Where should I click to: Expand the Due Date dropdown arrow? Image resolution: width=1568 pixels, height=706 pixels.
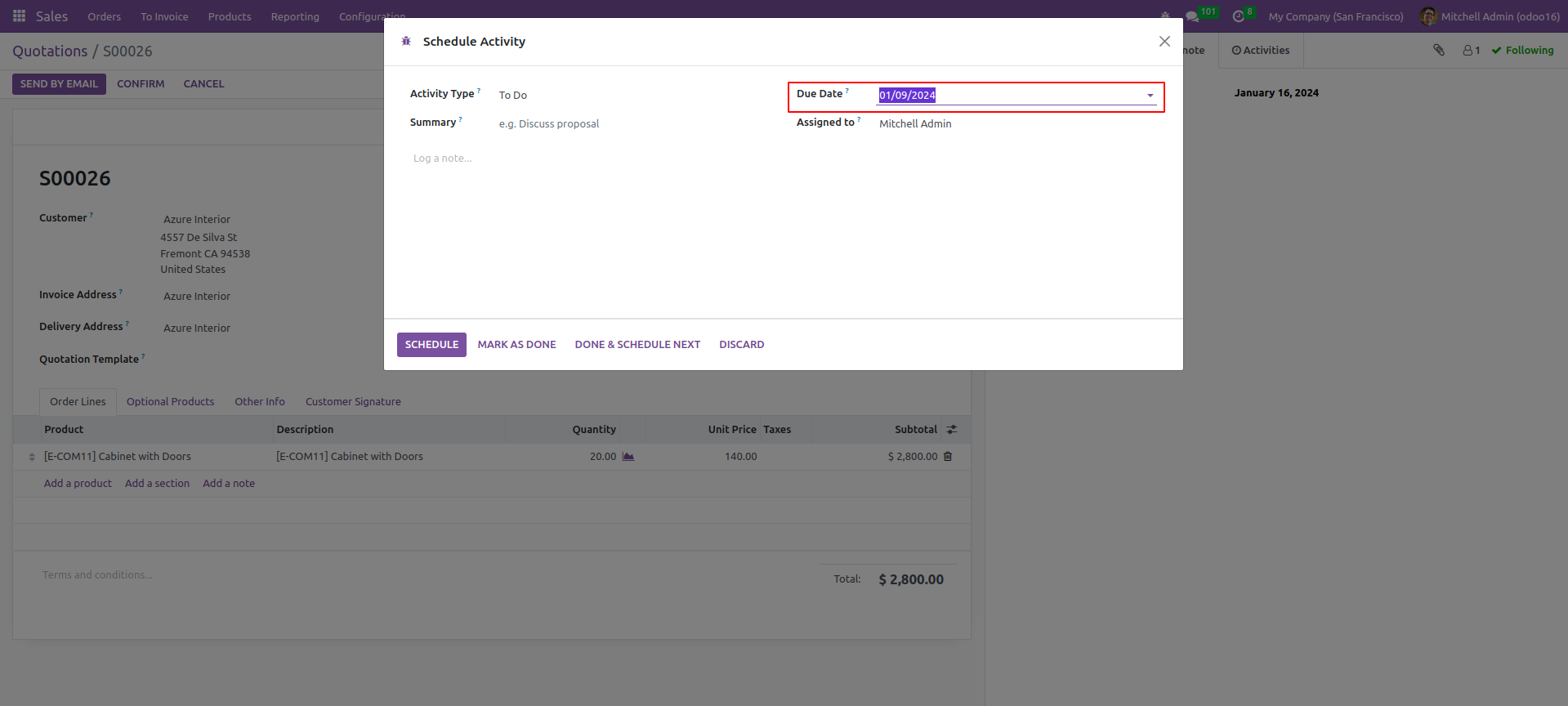click(x=1150, y=96)
